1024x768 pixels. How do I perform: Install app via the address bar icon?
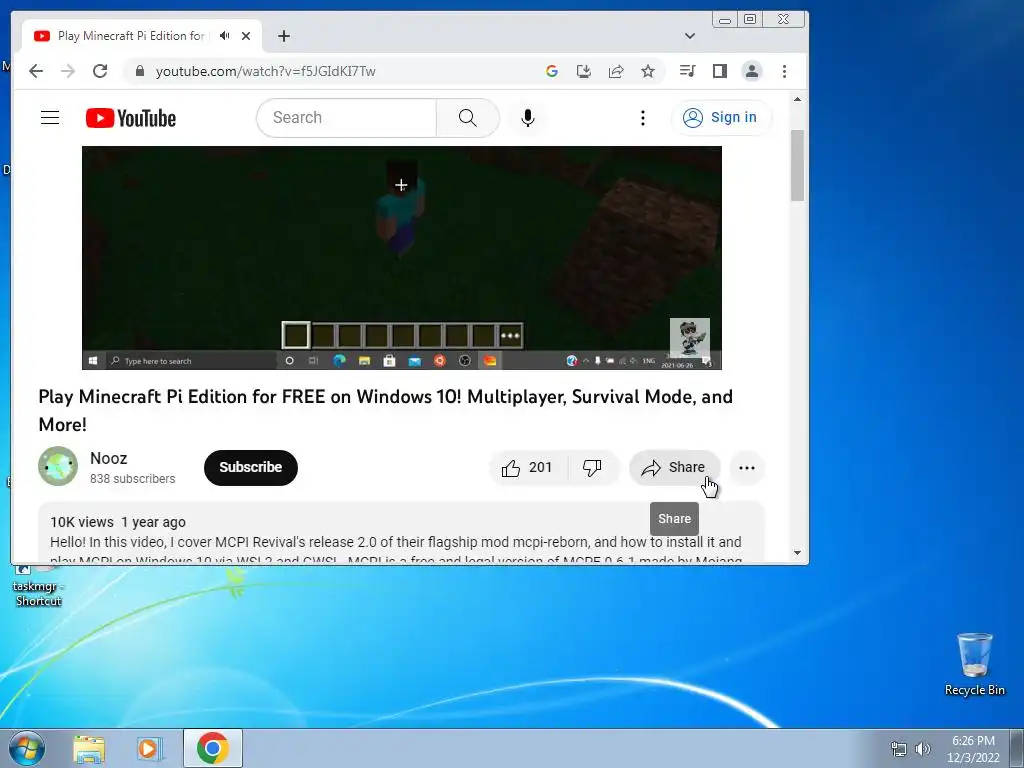(584, 71)
